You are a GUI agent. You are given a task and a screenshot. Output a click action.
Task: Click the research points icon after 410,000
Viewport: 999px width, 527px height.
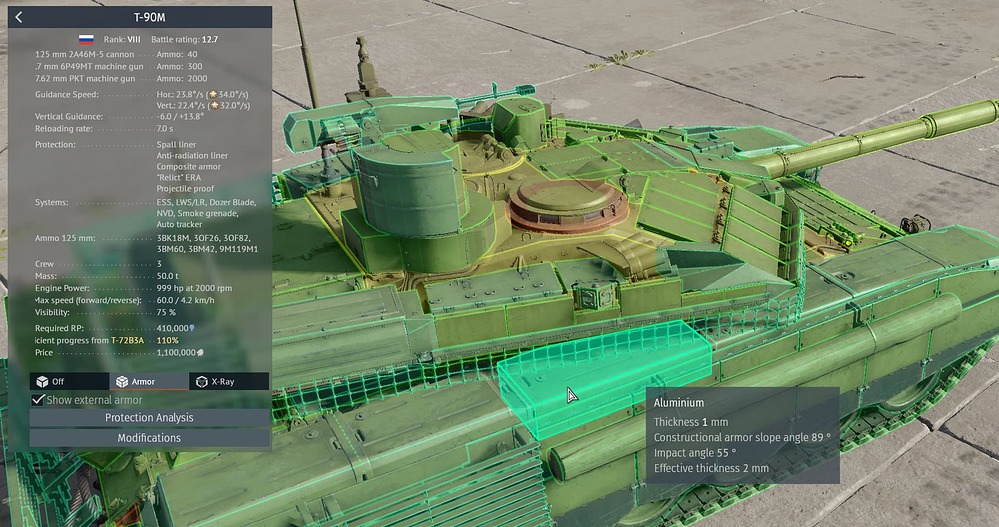click(192, 328)
